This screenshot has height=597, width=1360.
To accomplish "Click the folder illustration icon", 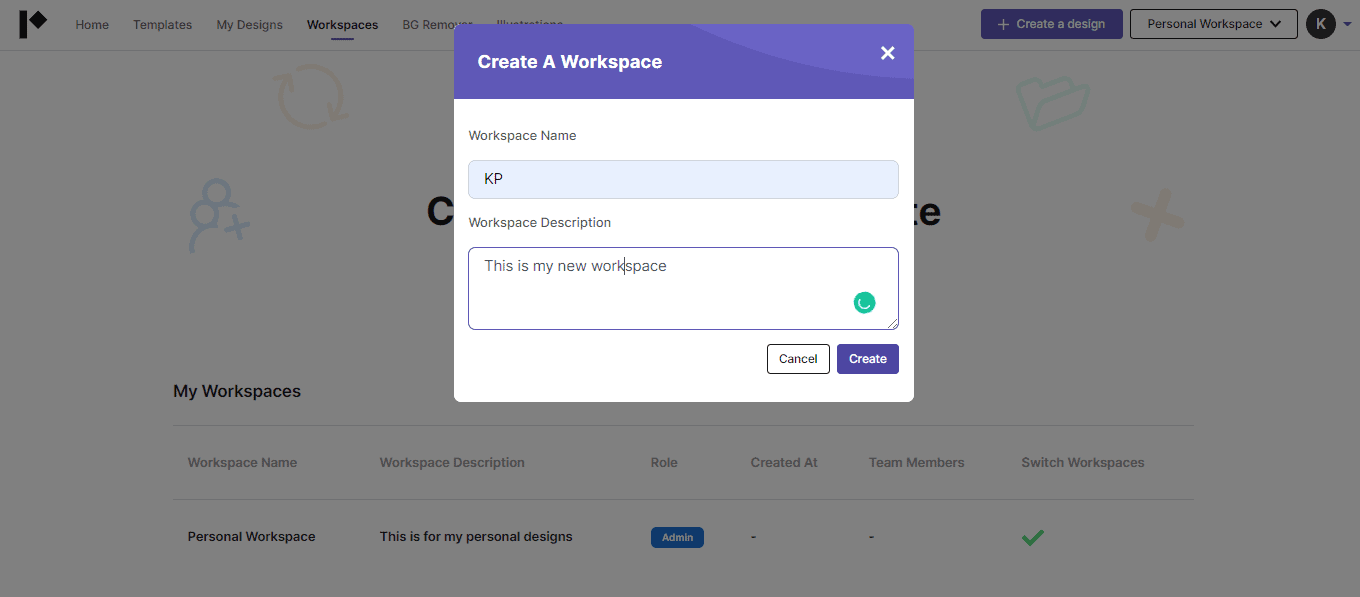I will coord(1052,102).
